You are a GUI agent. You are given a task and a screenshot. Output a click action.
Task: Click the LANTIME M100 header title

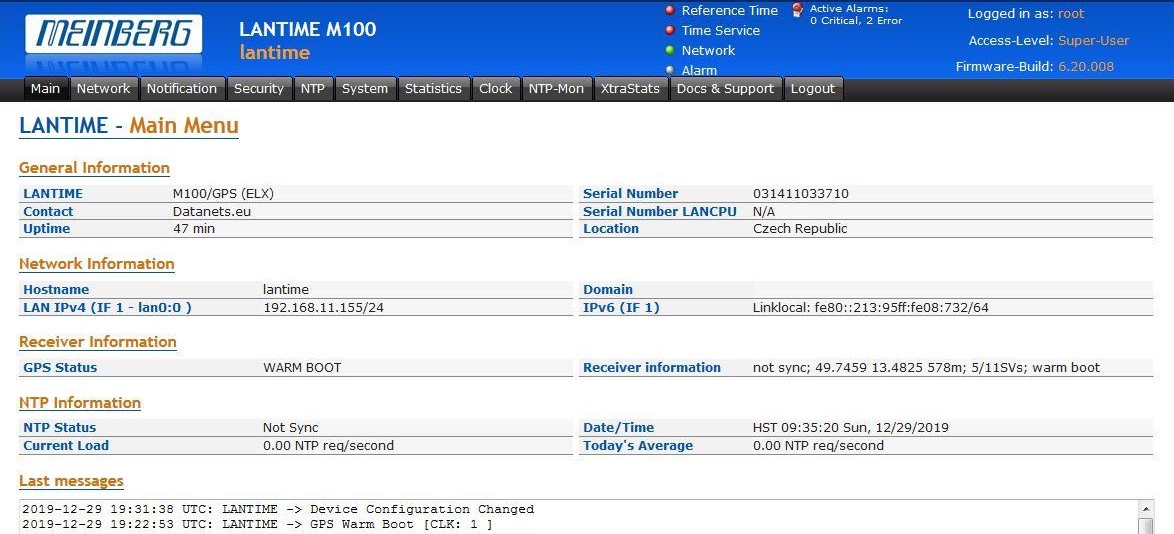pyautogui.click(x=308, y=29)
